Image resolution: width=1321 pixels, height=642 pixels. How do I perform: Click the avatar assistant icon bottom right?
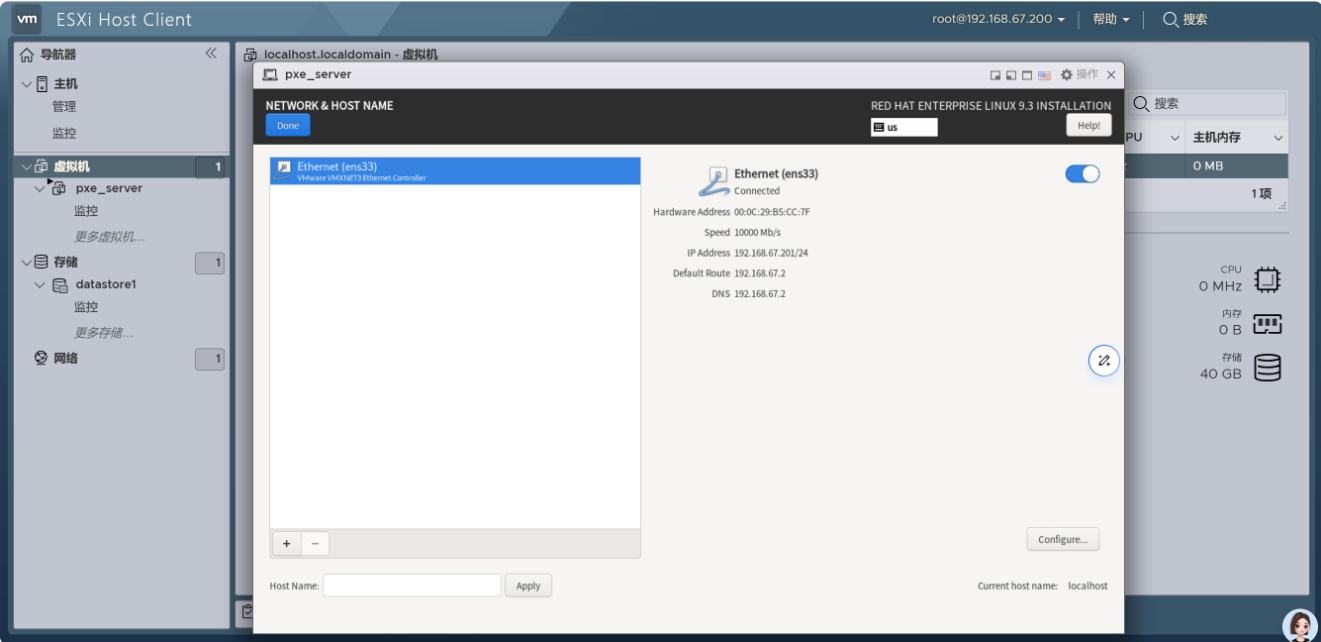(x=1300, y=626)
